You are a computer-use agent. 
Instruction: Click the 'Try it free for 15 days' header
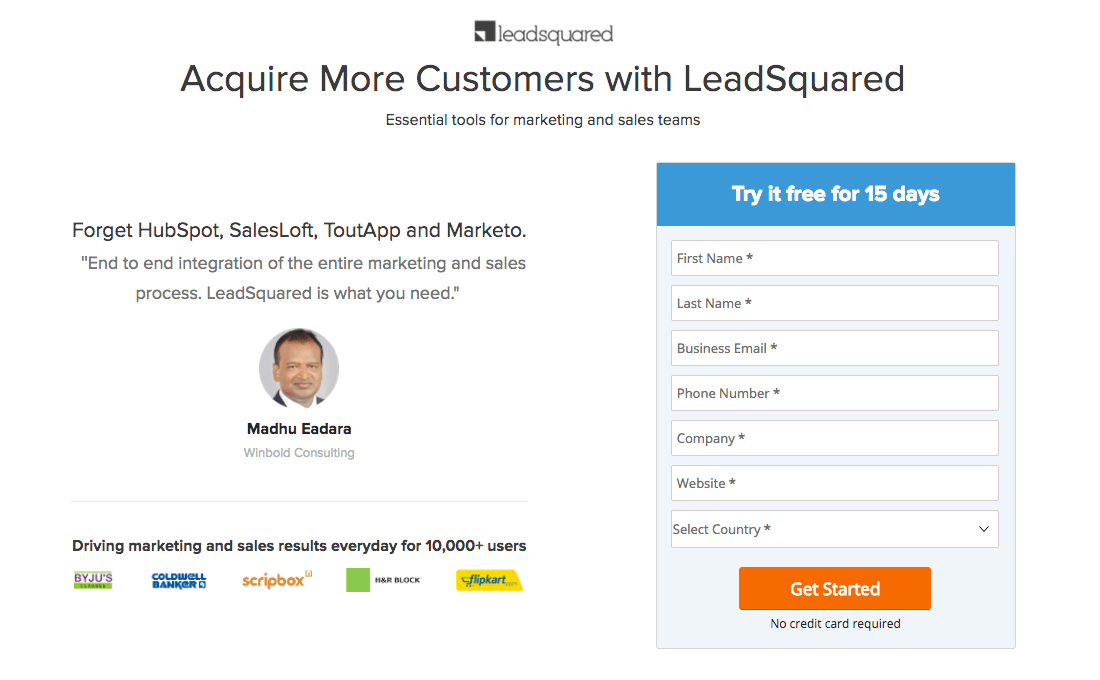pos(835,193)
